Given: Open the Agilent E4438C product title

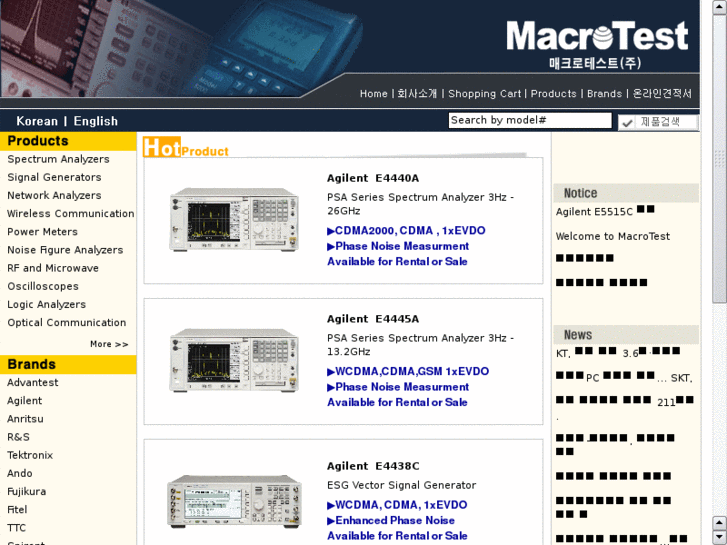Looking at the screenshot, I should (373, 466).
